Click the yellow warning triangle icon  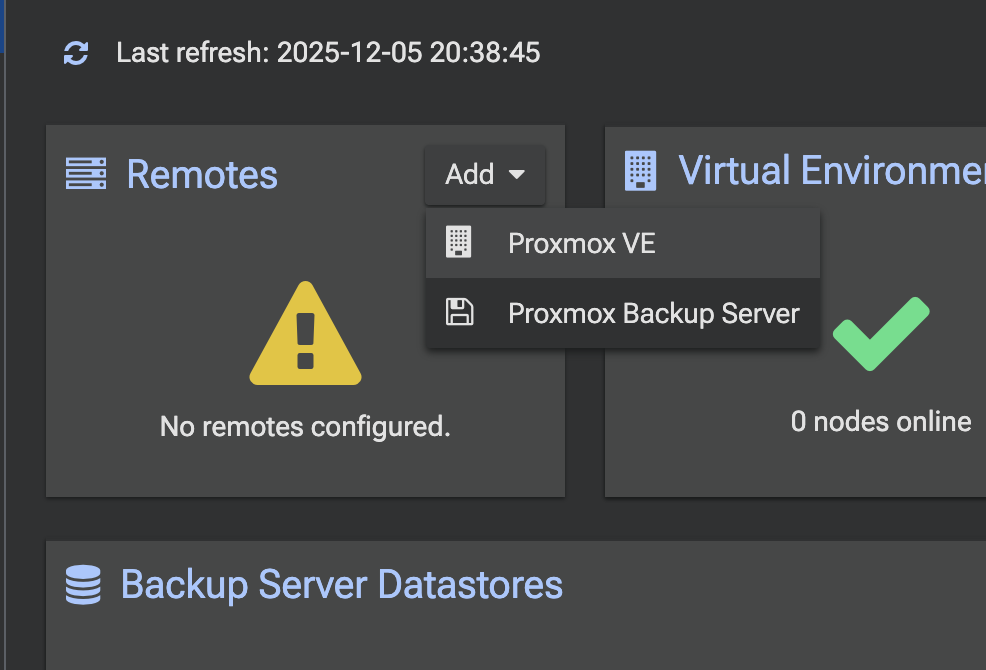(305, 336)
